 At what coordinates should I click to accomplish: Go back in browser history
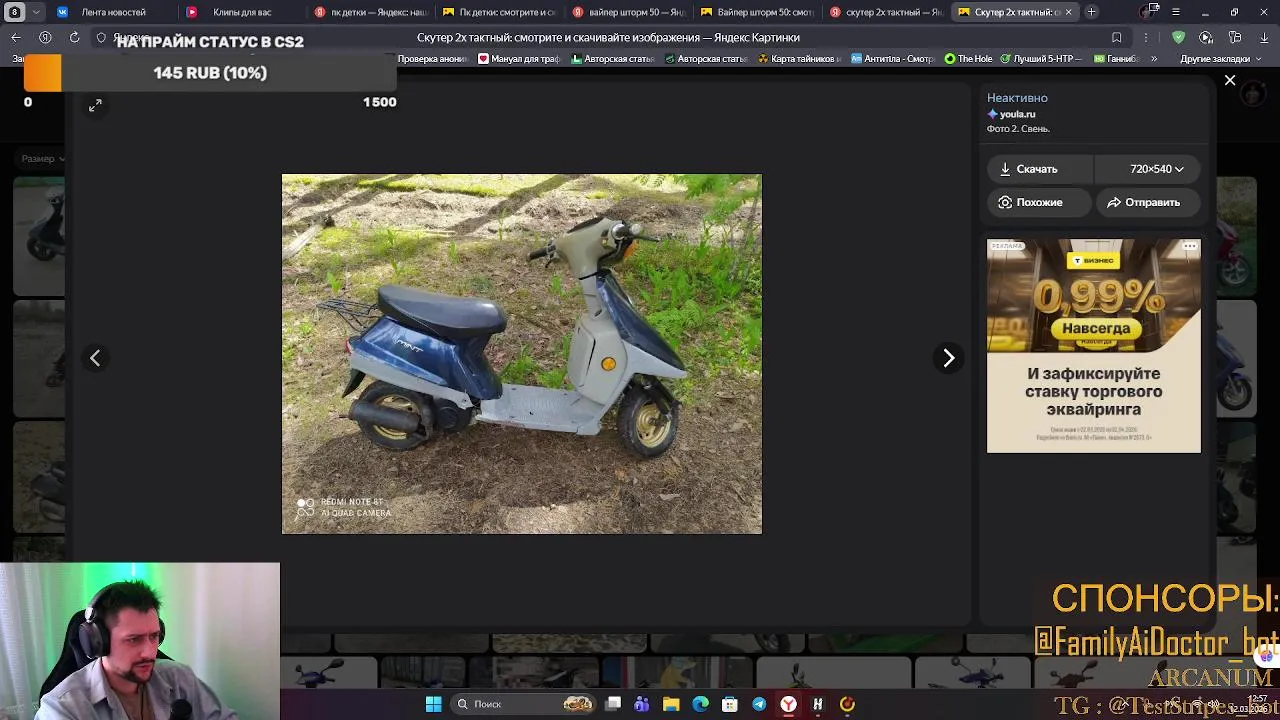(x=16, y=37)
